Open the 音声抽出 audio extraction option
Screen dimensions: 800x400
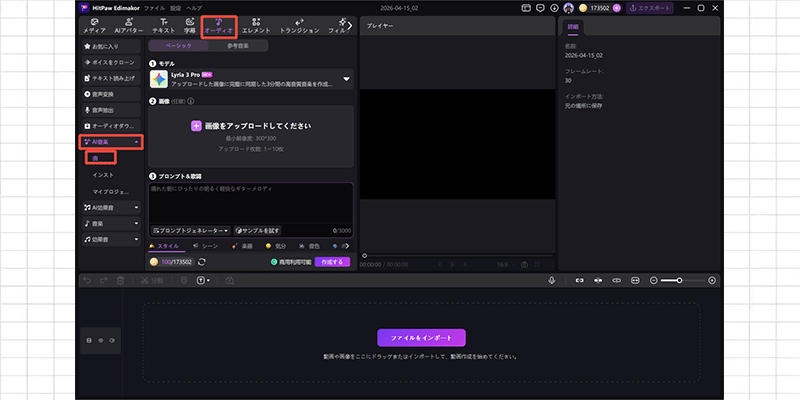pyautogui.click(x=111, y=110)
